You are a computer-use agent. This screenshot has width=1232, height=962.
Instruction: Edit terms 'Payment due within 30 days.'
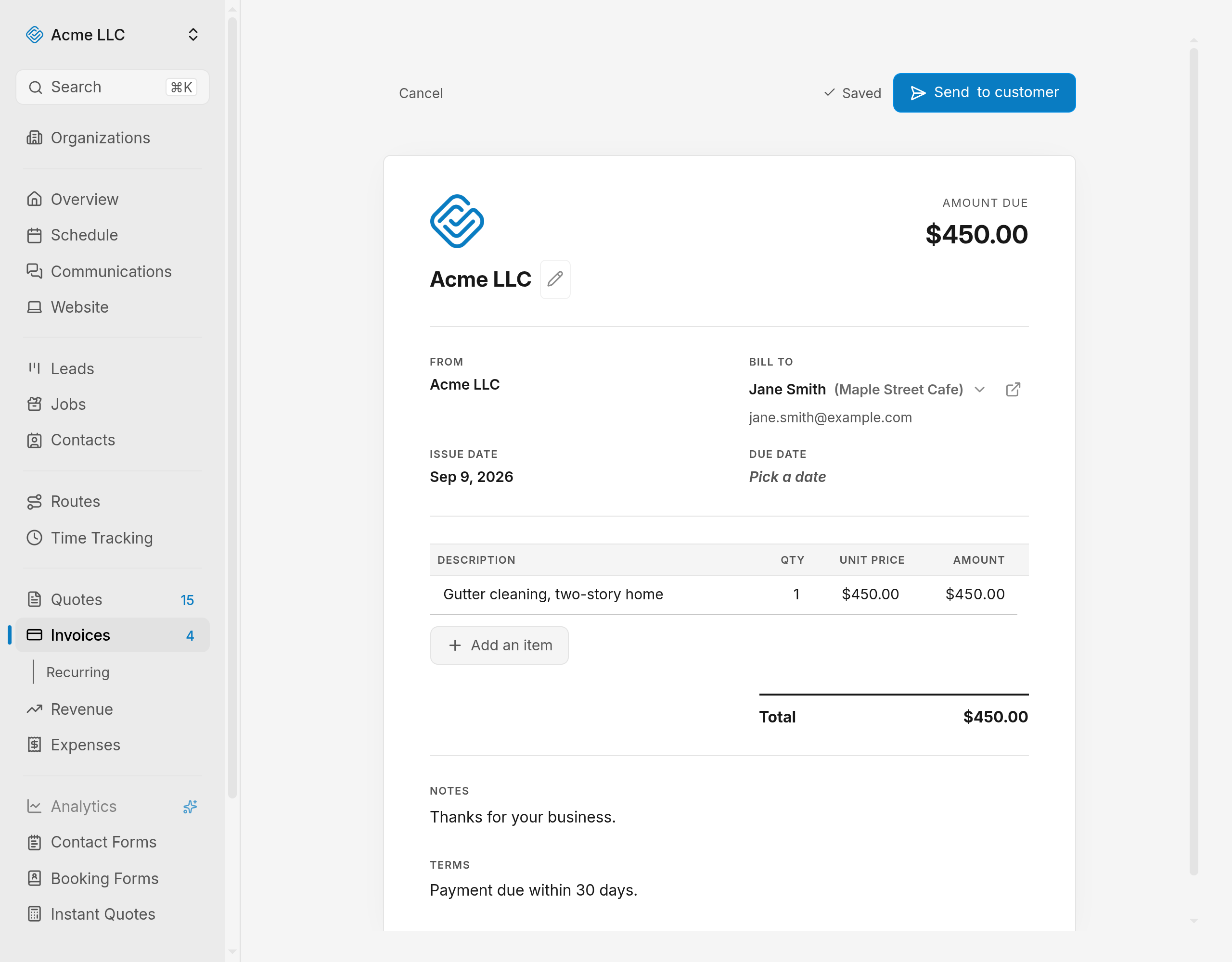coord(533,890)
